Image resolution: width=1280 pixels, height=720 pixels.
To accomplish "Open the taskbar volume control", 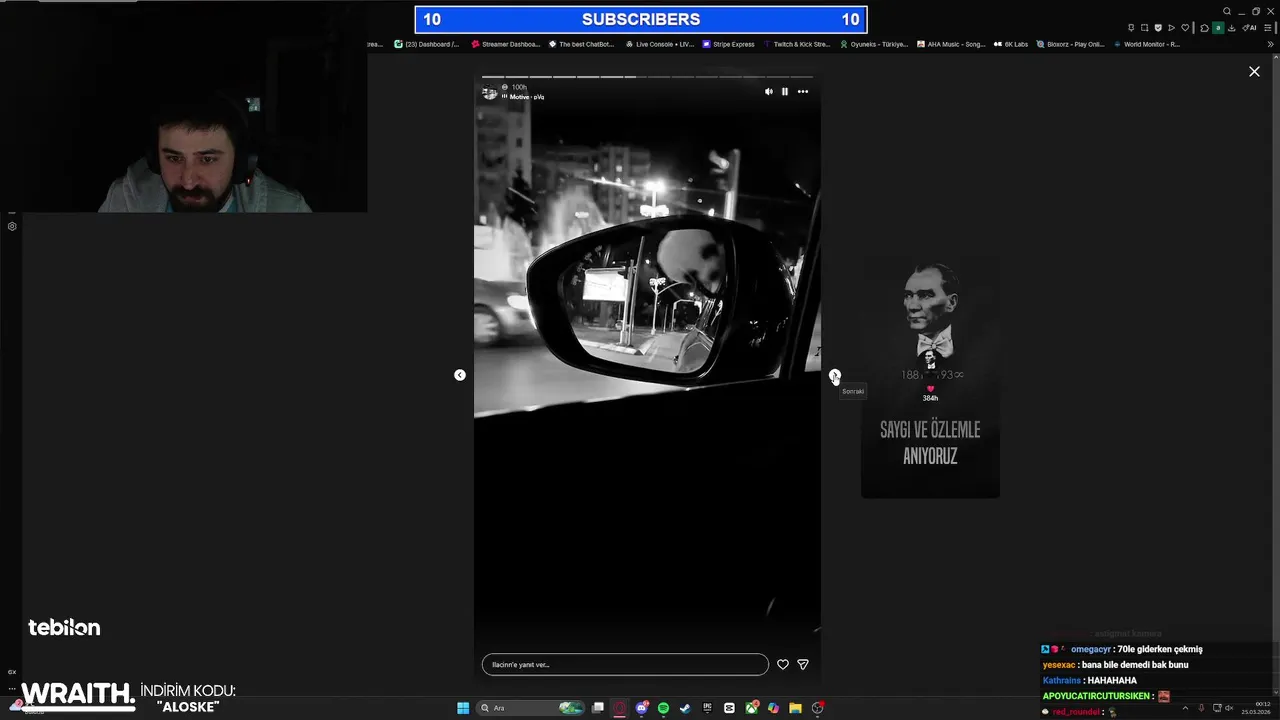I will [x=1229, y=708].
